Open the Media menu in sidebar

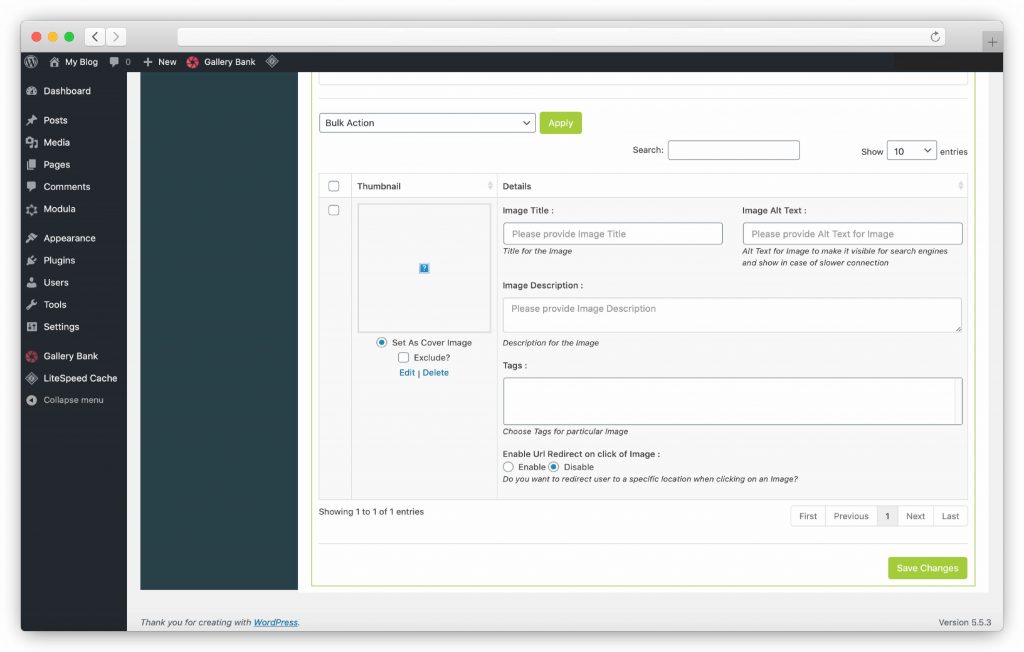56,143
